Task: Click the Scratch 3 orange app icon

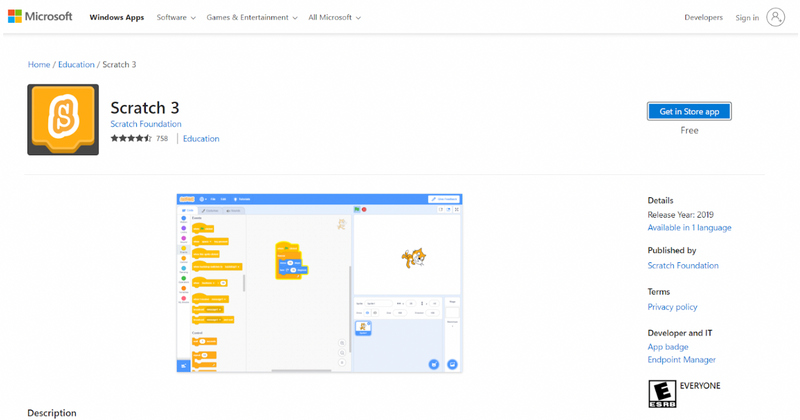Action: [x=63, y=119]
